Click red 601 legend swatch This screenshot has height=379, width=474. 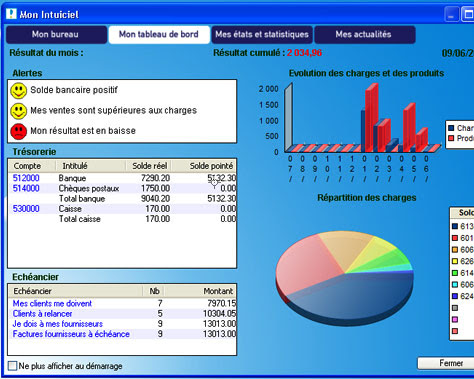click(x=455, y=238)
